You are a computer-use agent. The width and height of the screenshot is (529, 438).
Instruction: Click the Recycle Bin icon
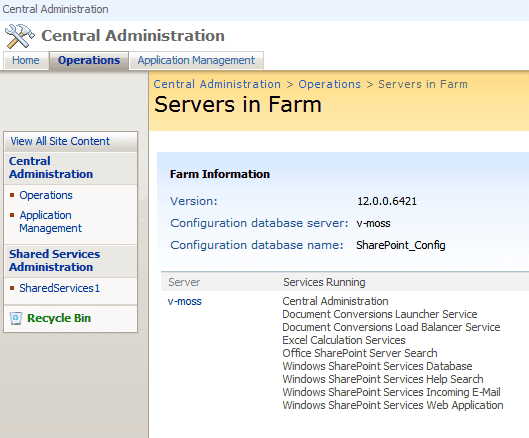click(x=16, y=318)
